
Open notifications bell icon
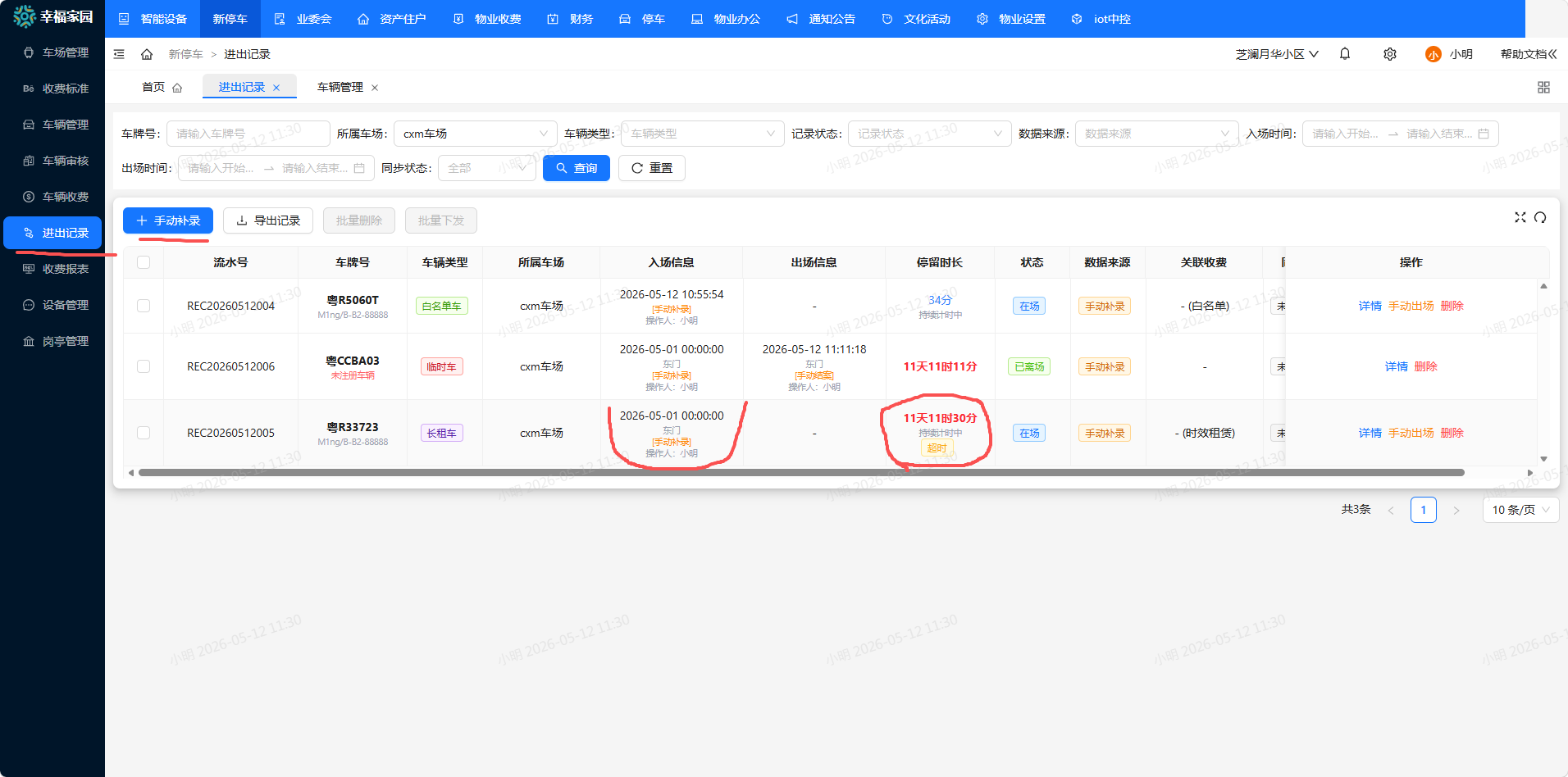pyautogui.click(x=1345, y=54)
